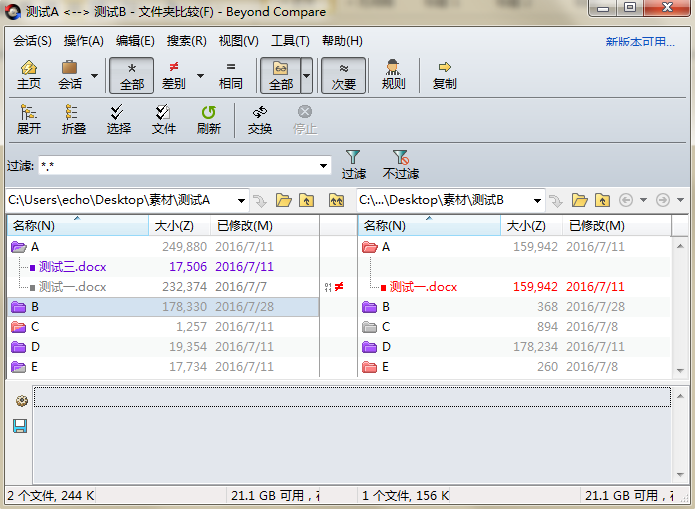Toggle the 相同 show same filter
The width and height of the screenshot is (695, 509).
click(230, 75)
